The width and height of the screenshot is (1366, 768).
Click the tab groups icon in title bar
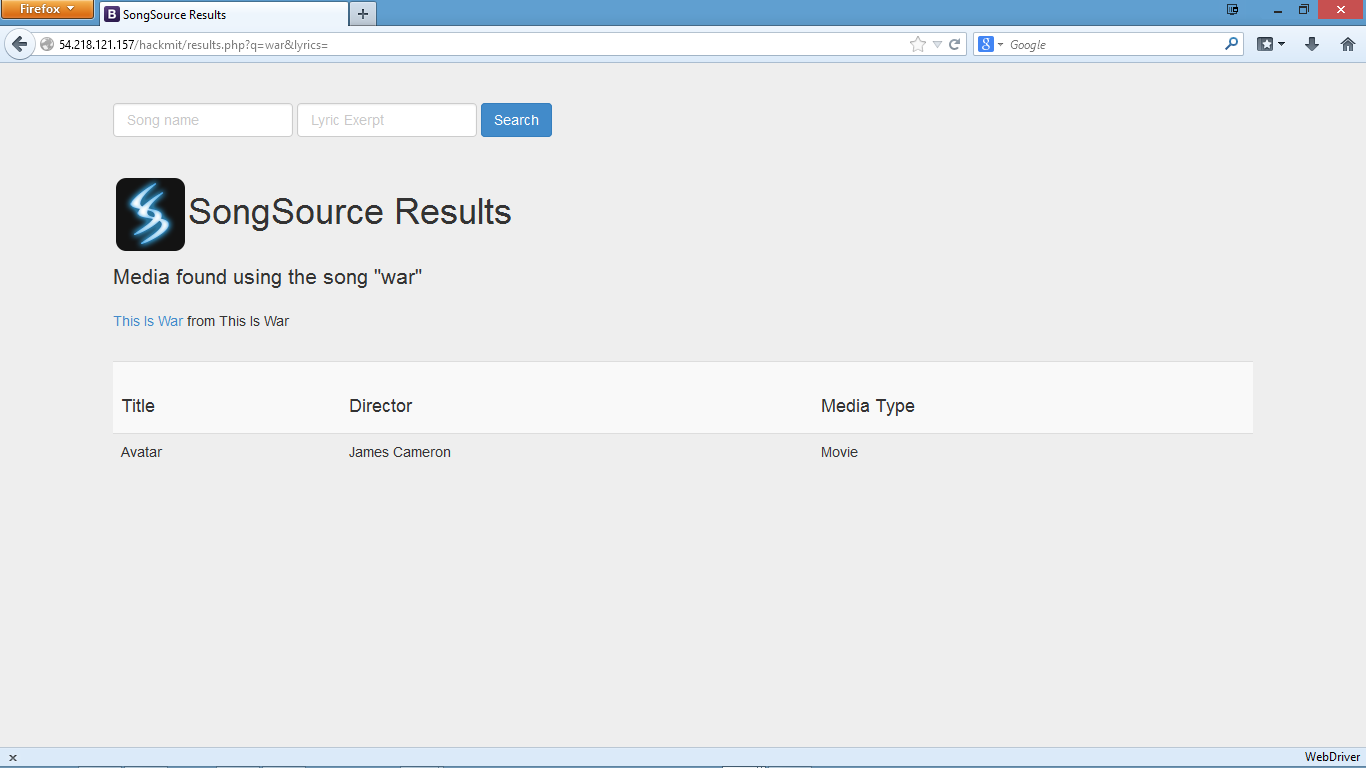point(1233,9)
